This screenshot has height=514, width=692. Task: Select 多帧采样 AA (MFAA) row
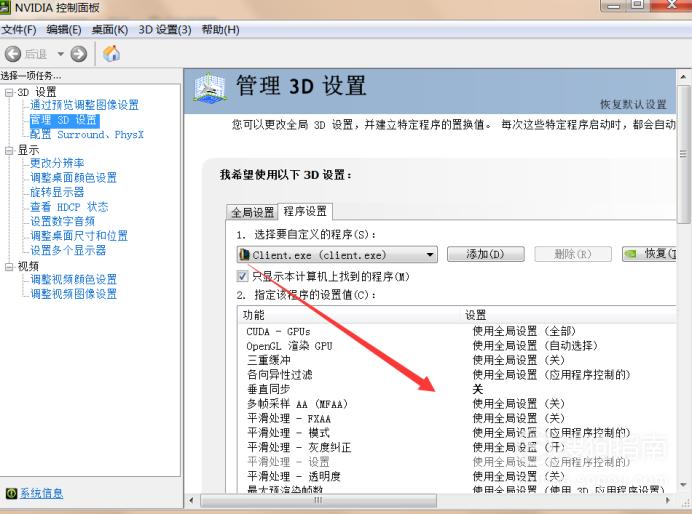457,404
